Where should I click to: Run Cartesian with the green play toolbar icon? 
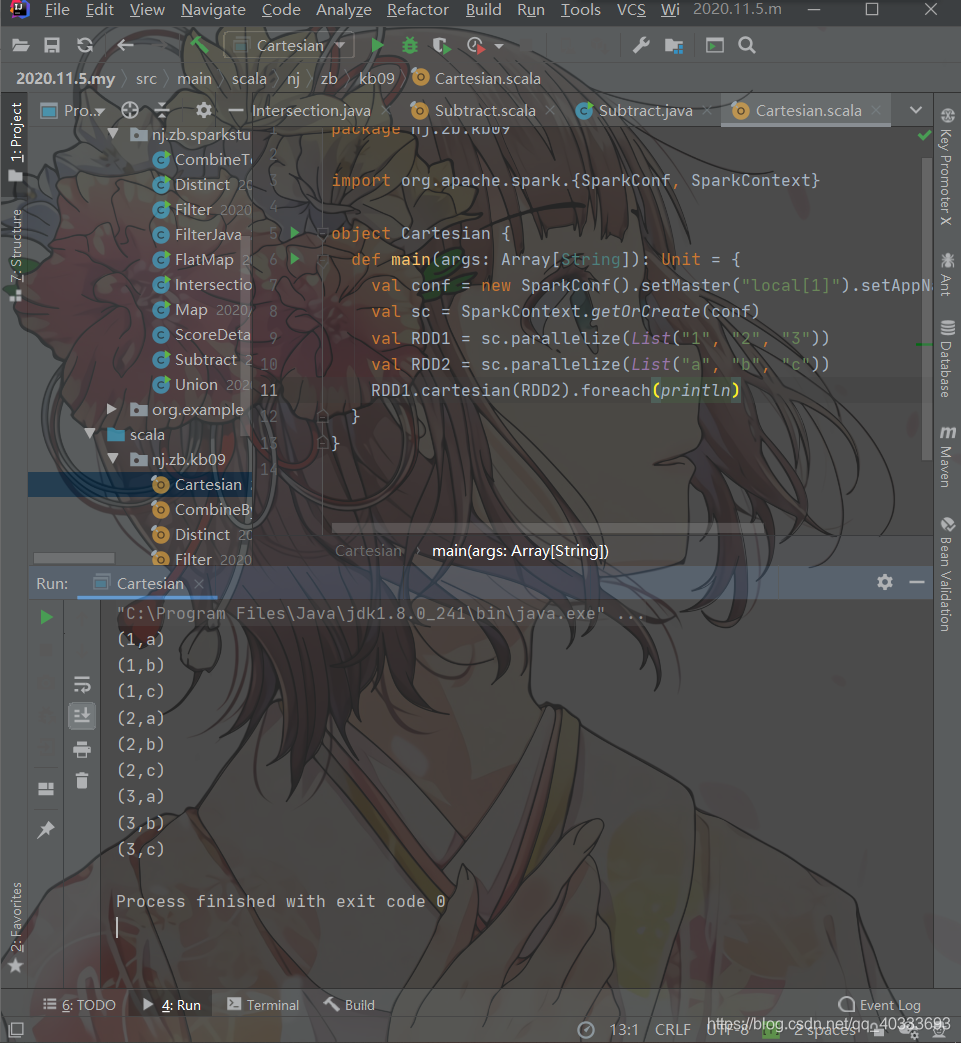click(377, 45)
